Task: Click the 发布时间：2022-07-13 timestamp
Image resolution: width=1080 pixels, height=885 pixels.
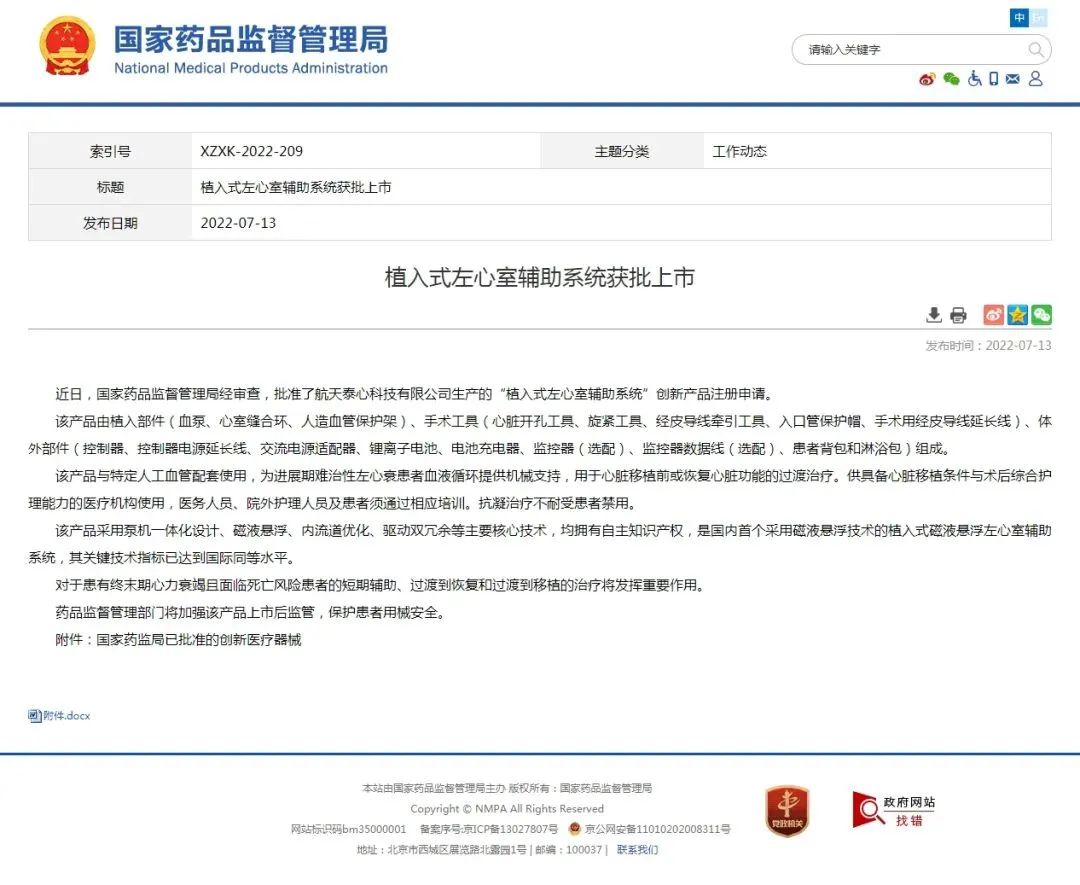Action: [x=988, y=346]
